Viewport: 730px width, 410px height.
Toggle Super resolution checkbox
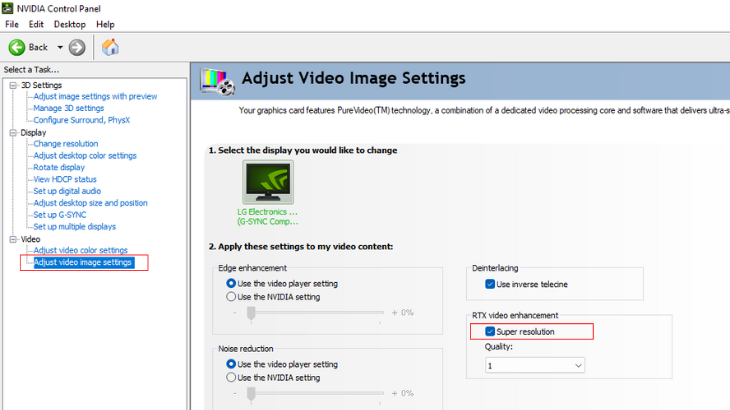(x=490, y=331)
